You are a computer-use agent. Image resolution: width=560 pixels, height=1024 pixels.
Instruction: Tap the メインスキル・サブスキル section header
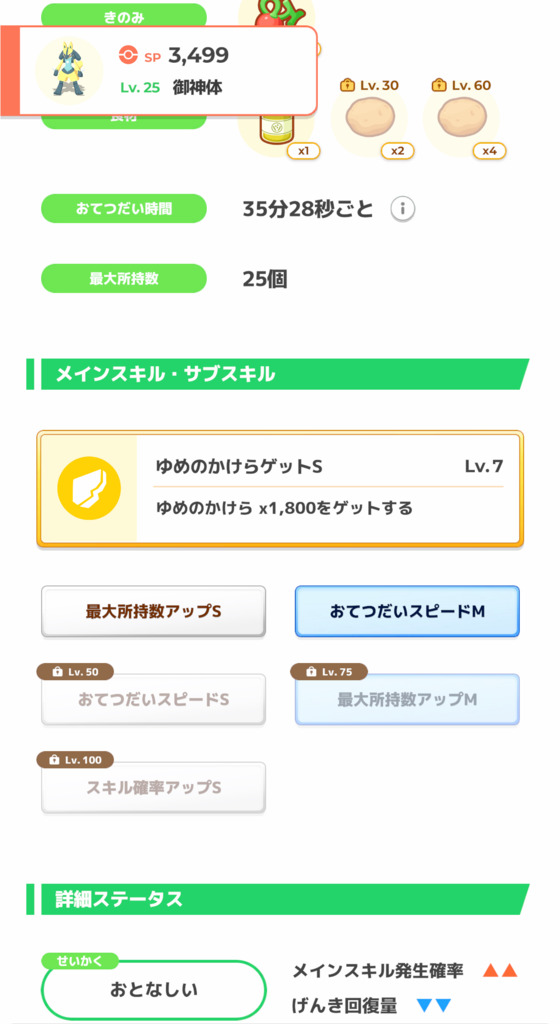278,374
